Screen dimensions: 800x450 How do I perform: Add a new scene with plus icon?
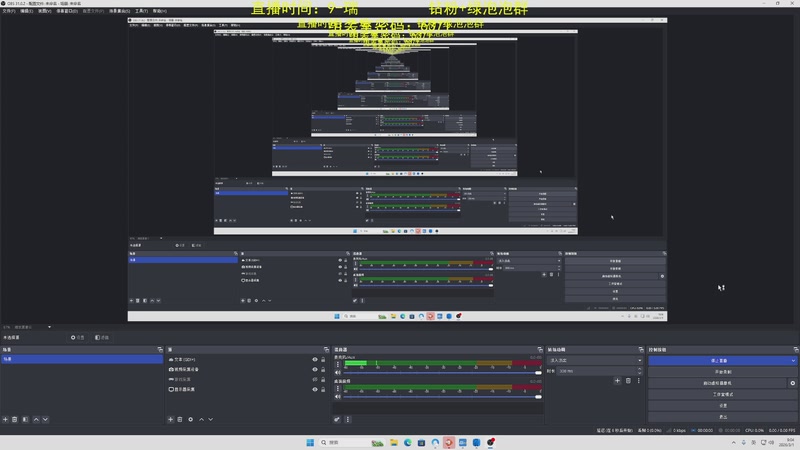coord(5,419)
